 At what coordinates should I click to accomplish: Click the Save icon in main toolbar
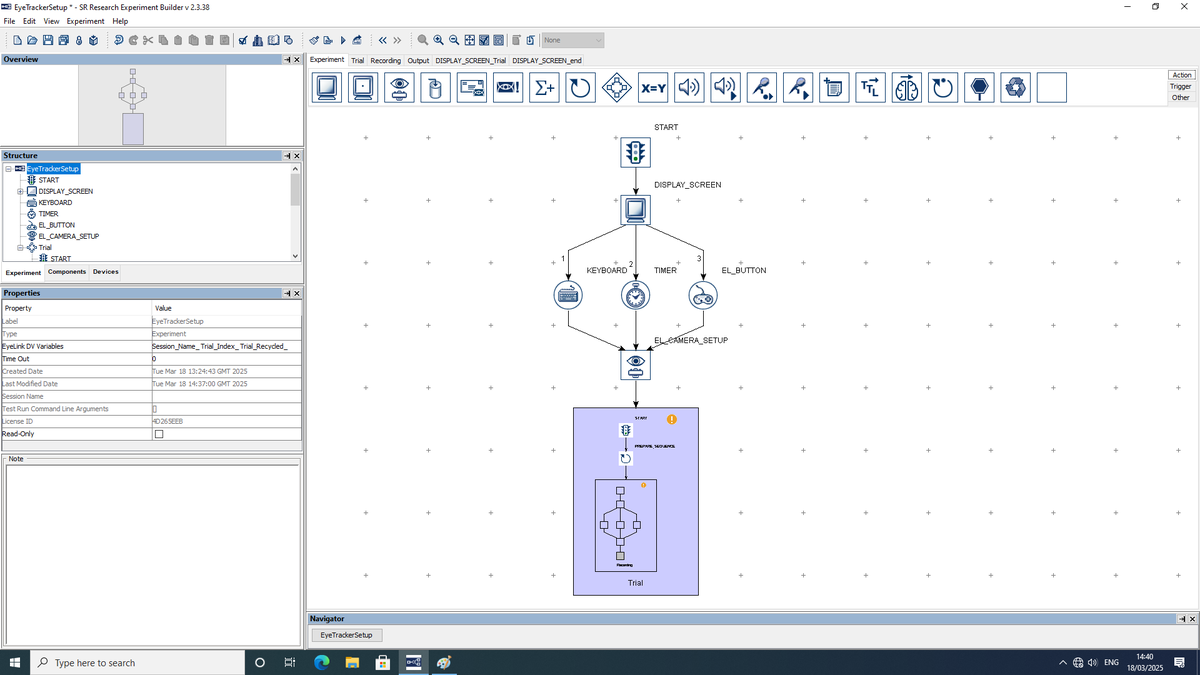48,40
